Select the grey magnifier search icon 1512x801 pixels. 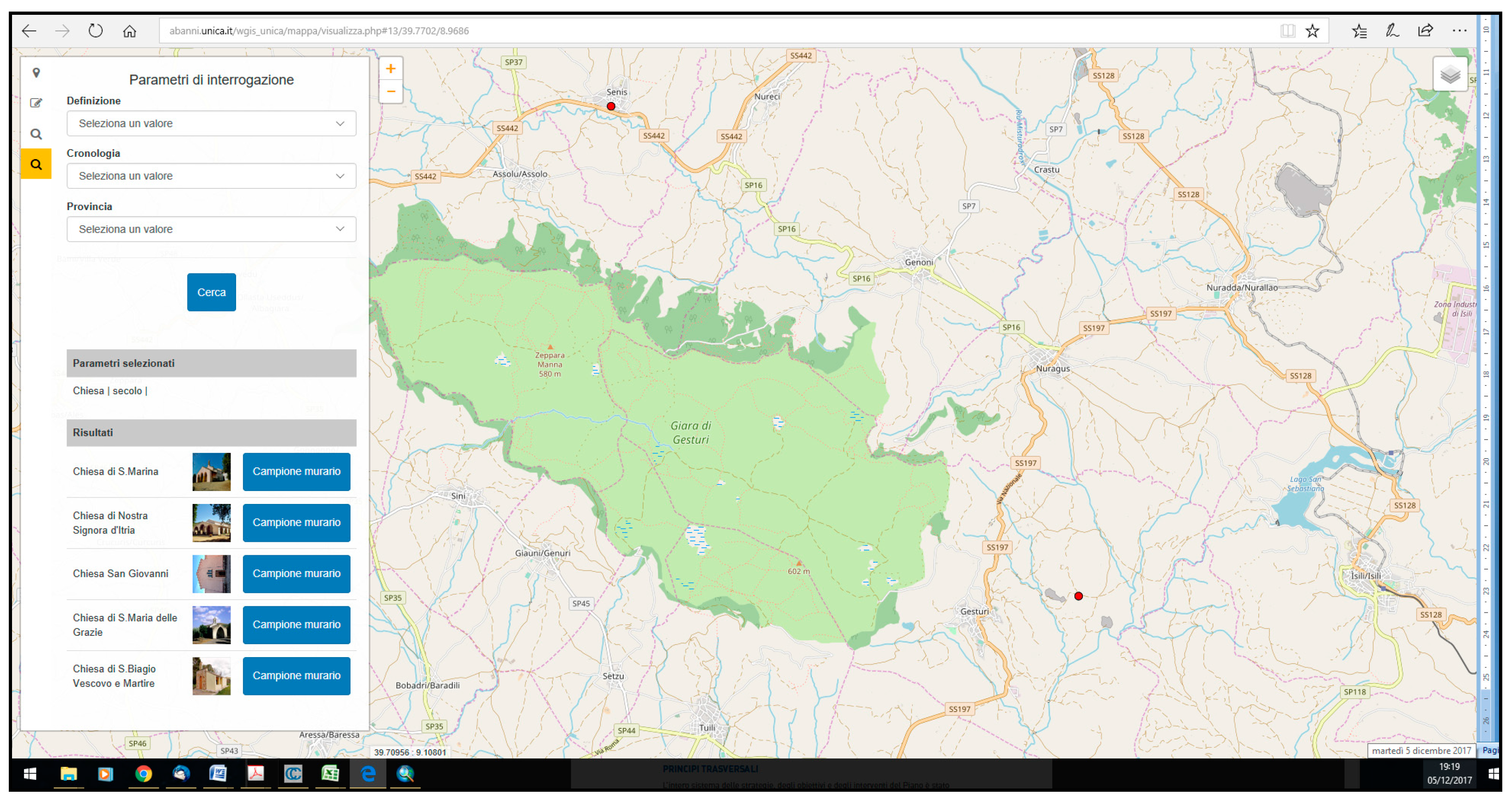(x=37, y=134)
